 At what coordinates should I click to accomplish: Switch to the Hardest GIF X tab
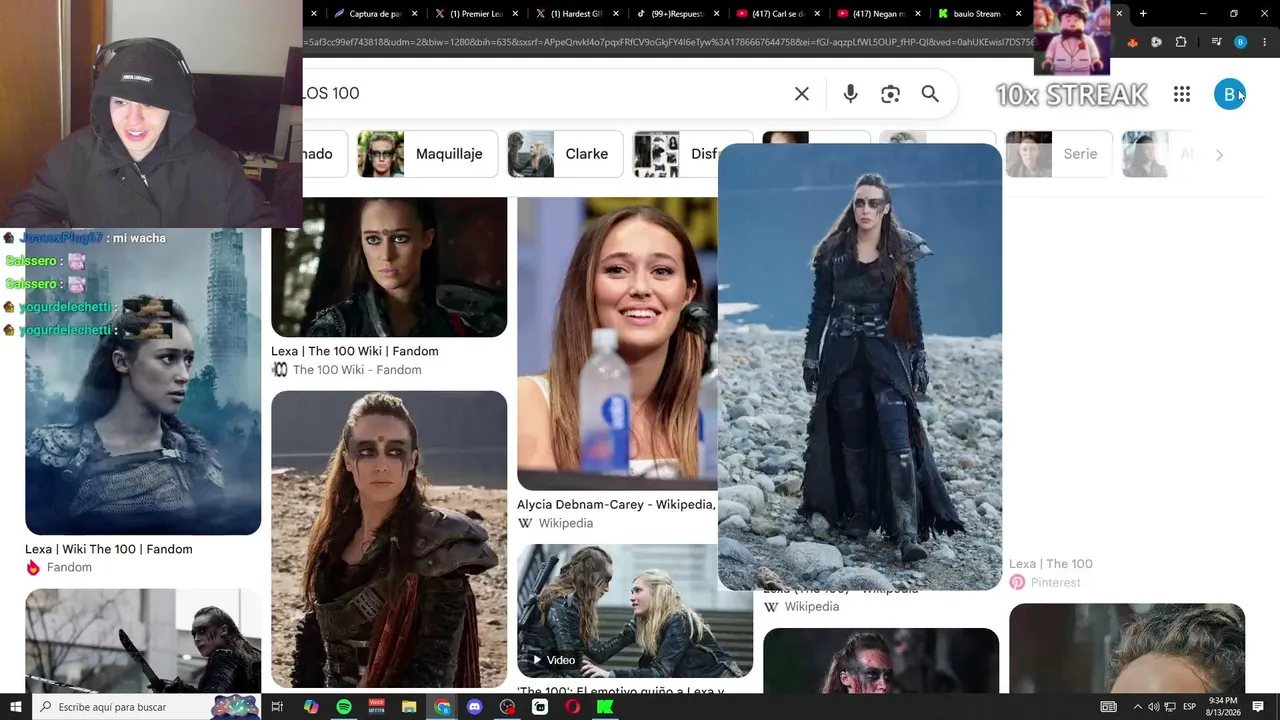pyautogui.click(x=575, y=14)
